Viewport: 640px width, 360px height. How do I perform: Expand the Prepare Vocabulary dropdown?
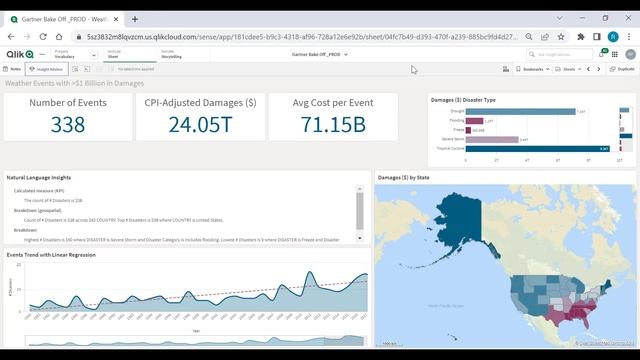(x=94, y=55)
